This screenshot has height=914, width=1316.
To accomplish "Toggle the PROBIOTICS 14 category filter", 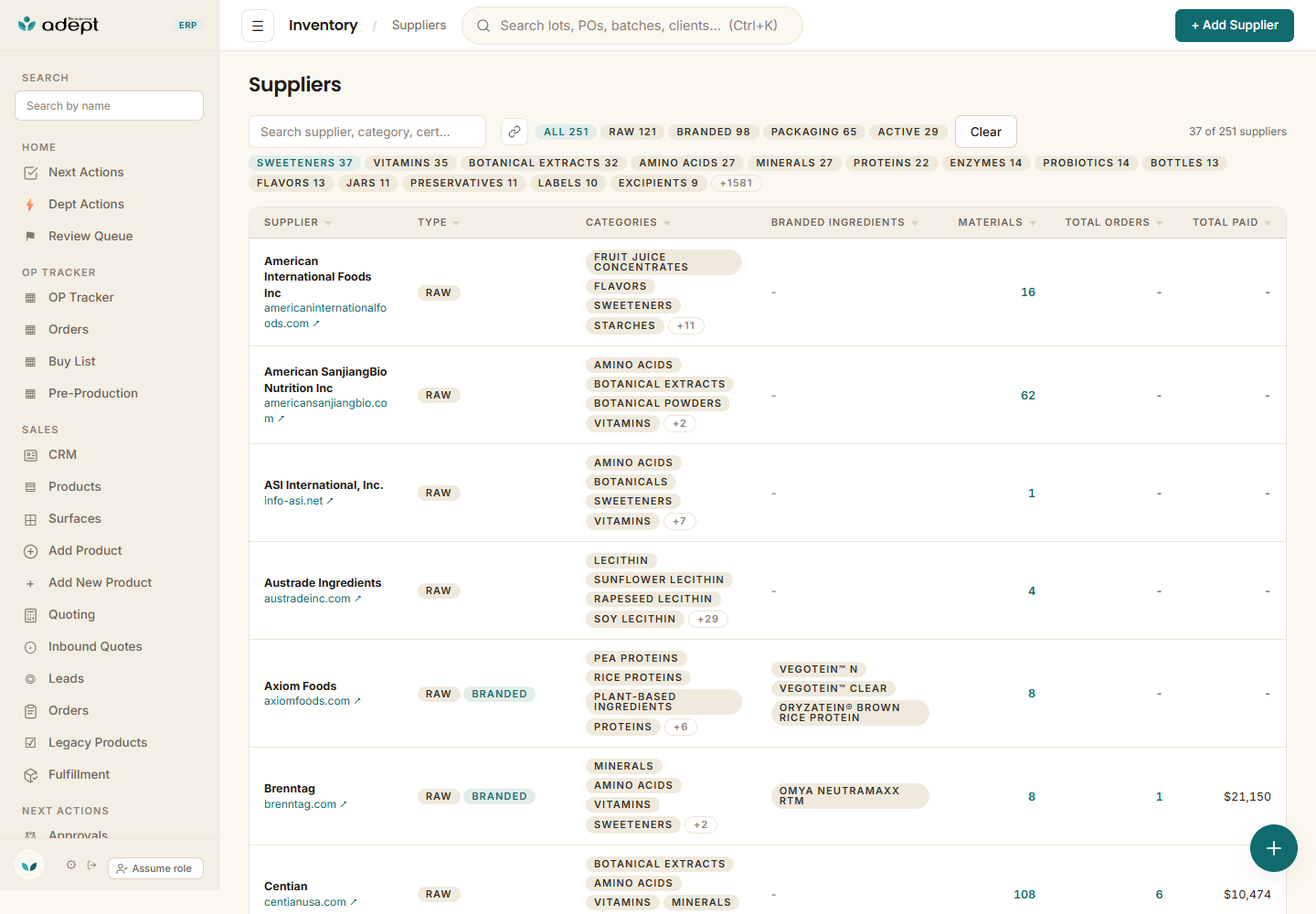I will pos(1086,163).
